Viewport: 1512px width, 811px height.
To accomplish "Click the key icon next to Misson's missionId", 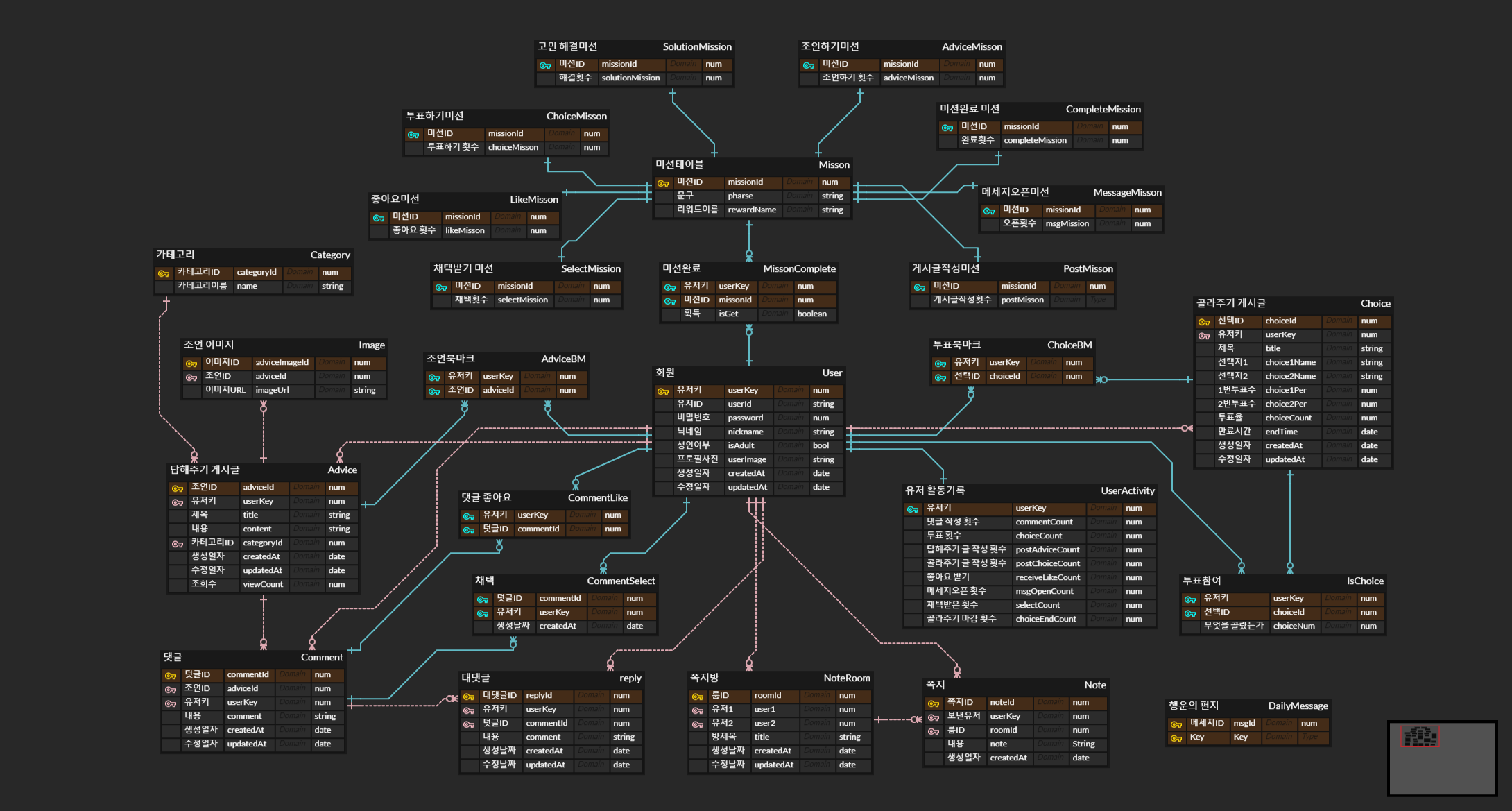I will 663,183.
